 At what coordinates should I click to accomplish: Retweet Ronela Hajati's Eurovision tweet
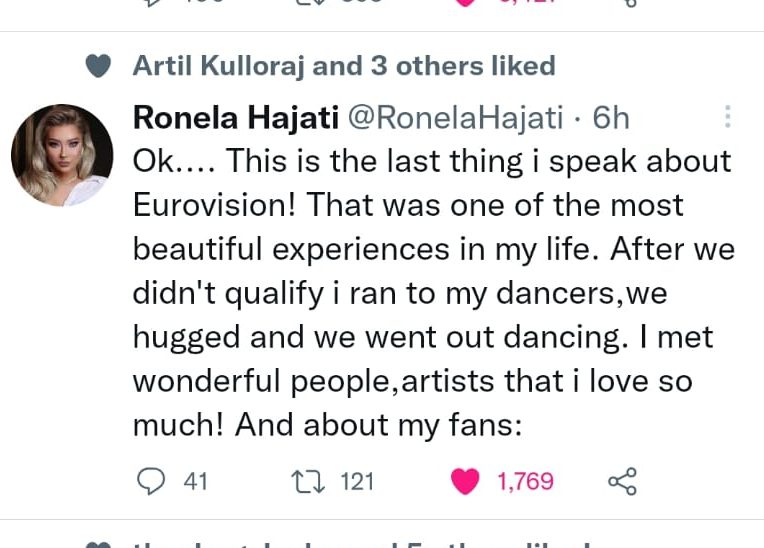click(304, 482)
